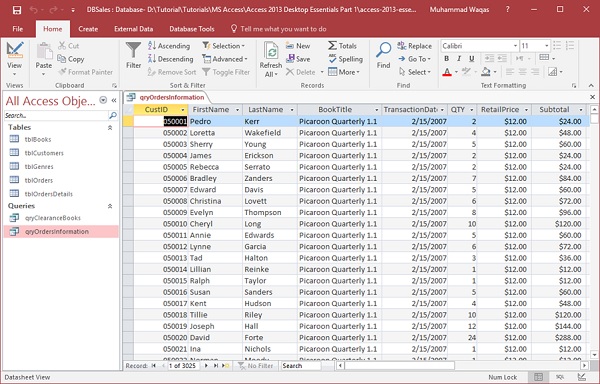Go to next record arrow
This screenshot has height=384, width=600.
(206, 366)
